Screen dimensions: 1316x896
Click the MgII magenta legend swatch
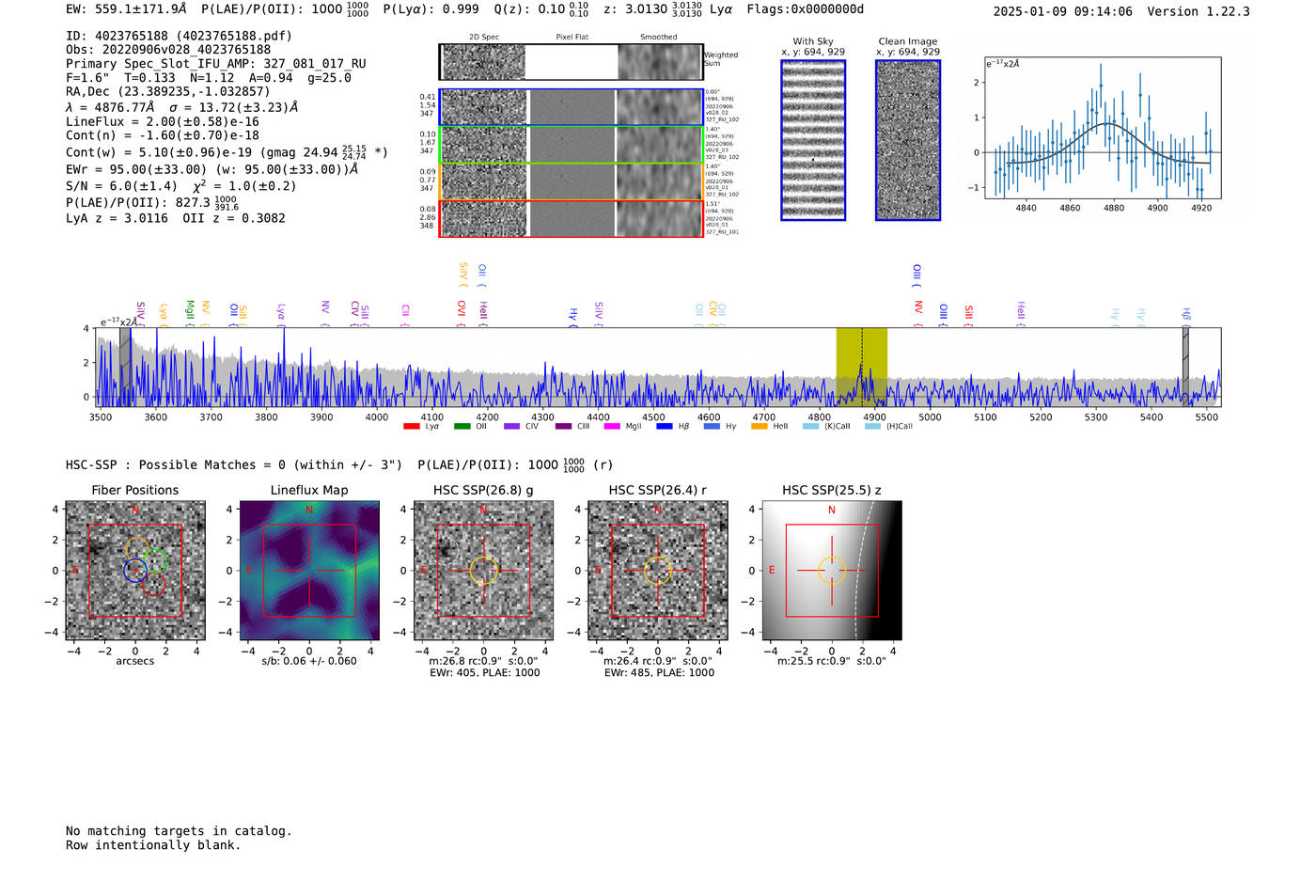(x=612, y=427)
